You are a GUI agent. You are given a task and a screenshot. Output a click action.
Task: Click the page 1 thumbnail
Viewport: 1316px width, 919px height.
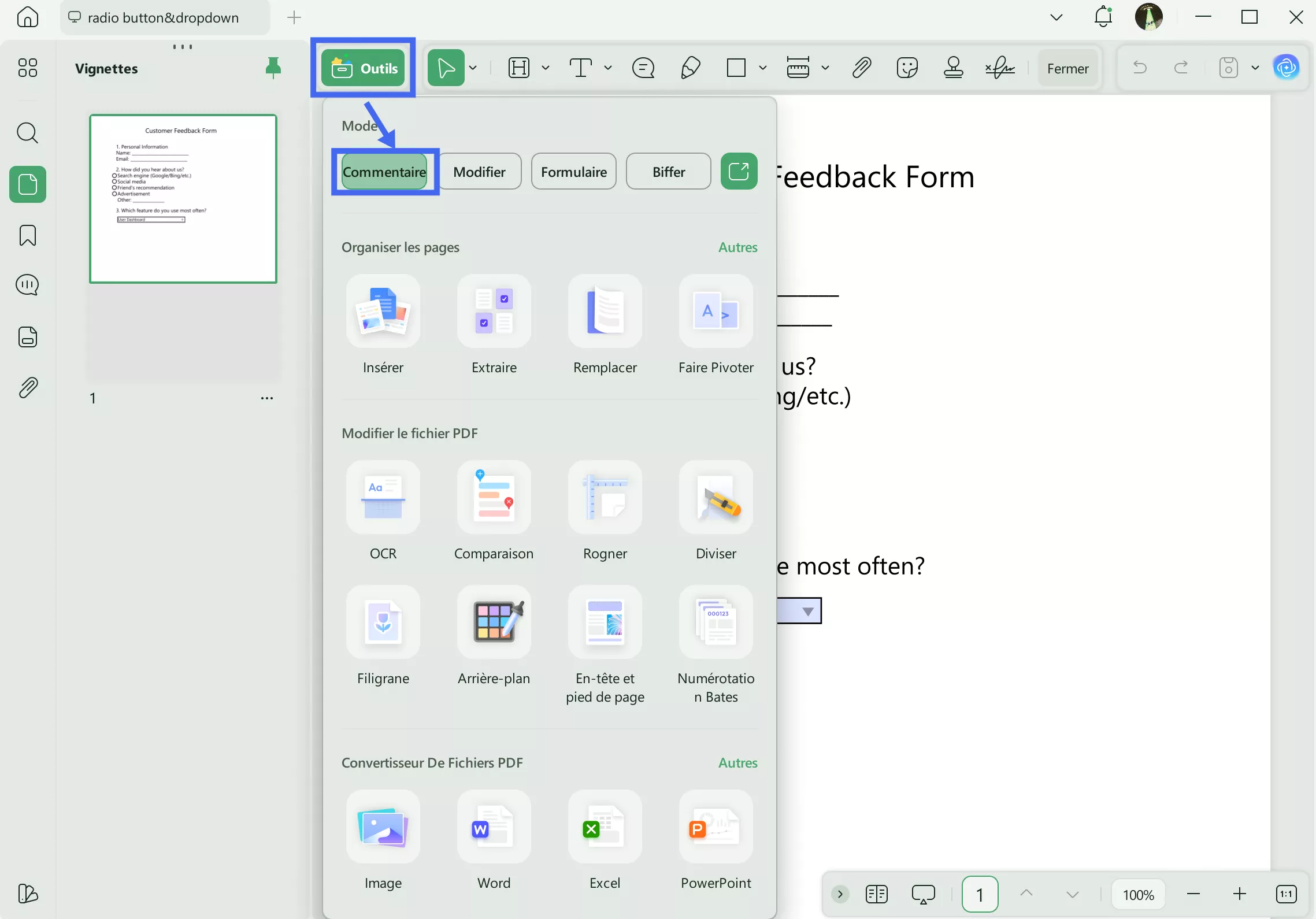[183, 198]
